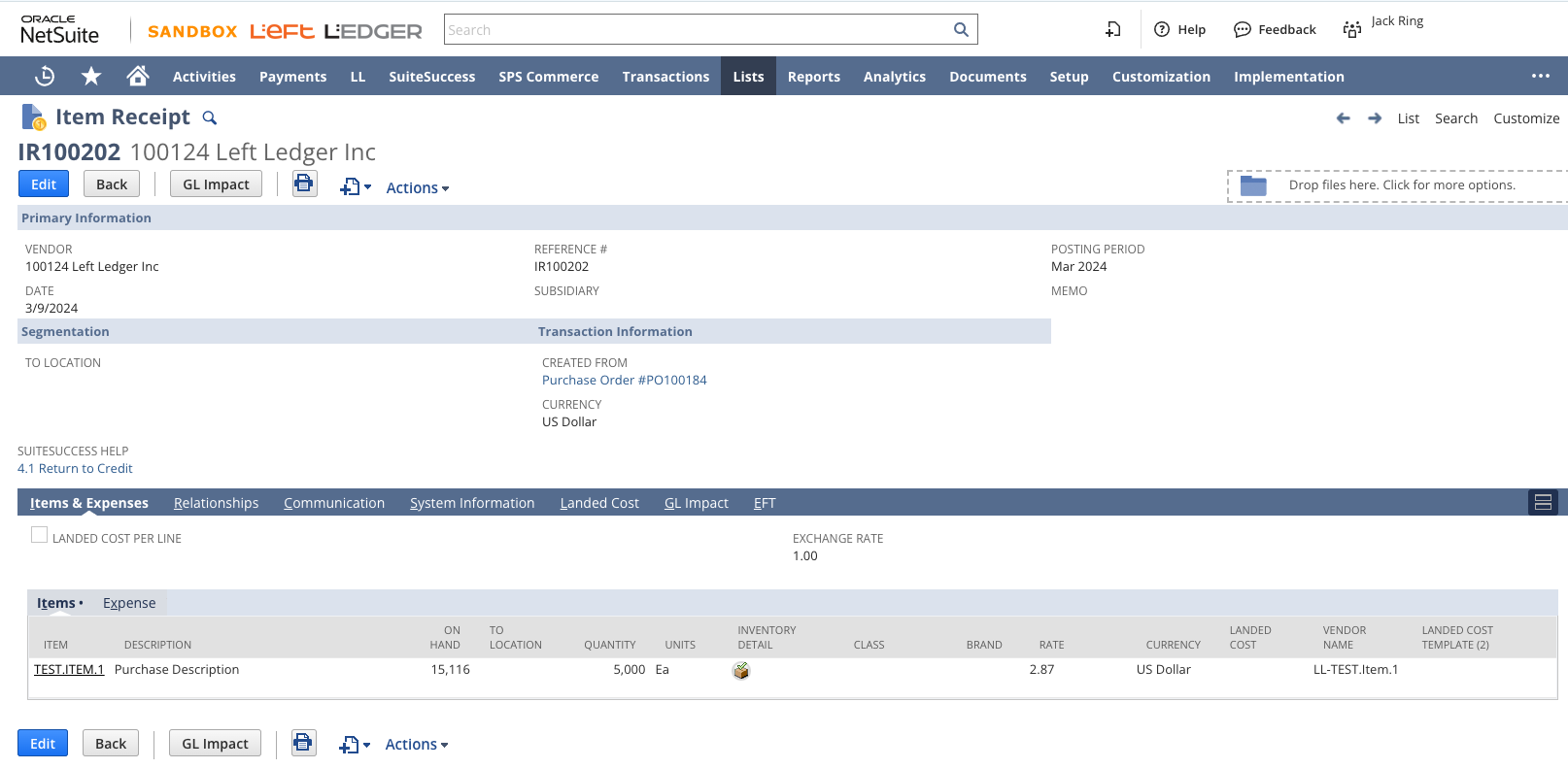Click the bottom GL Impact button
This screenshot has width=1568, height=769.
click(215, 743)
